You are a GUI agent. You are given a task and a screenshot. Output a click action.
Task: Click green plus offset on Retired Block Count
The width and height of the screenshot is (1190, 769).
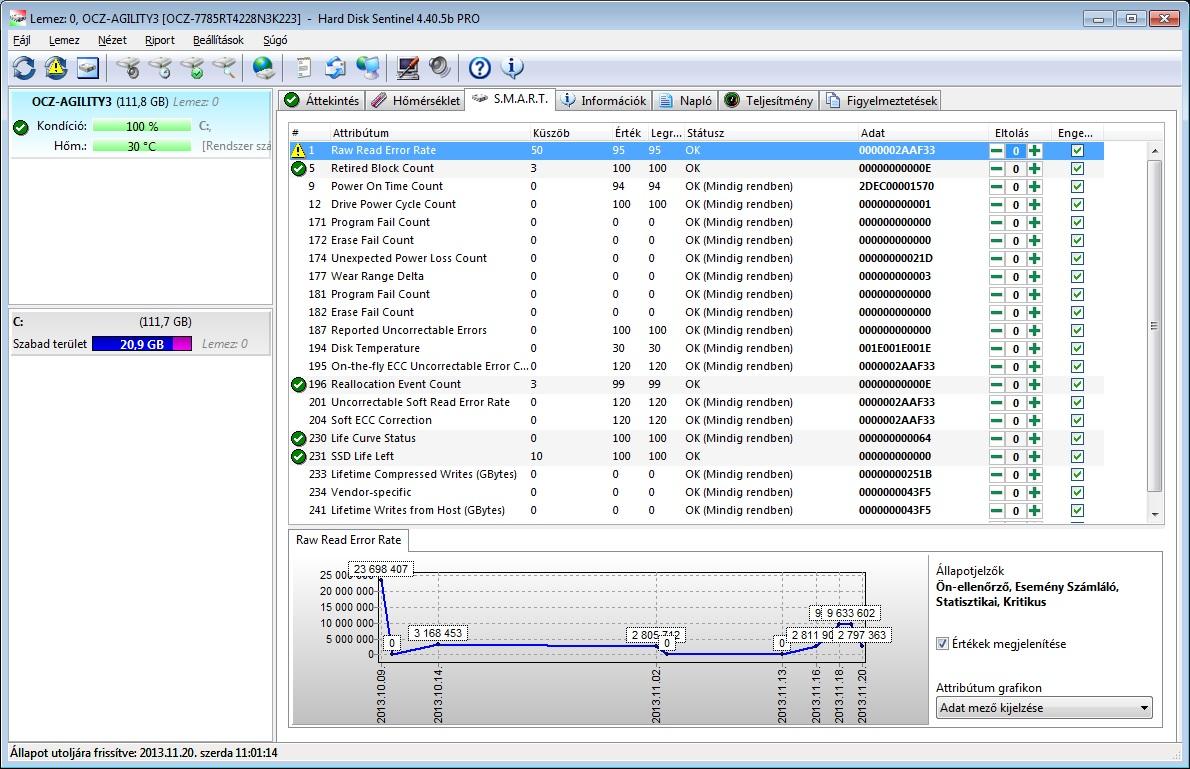tap(1034, 169)
